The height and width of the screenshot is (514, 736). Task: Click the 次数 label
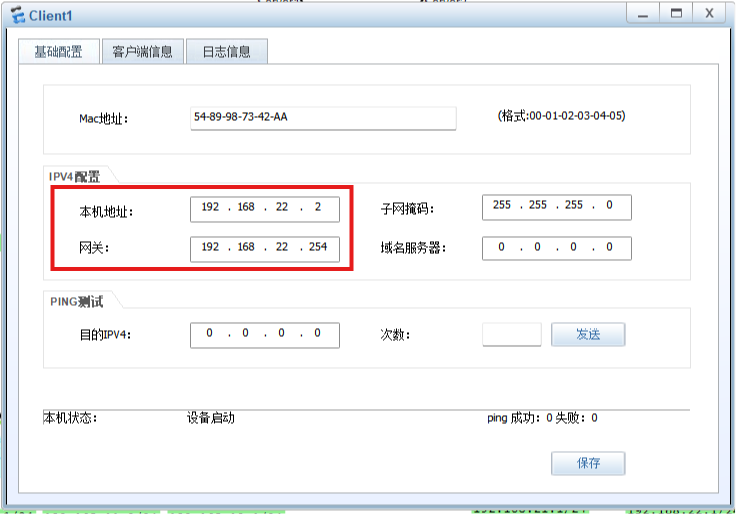coord(395,335)
